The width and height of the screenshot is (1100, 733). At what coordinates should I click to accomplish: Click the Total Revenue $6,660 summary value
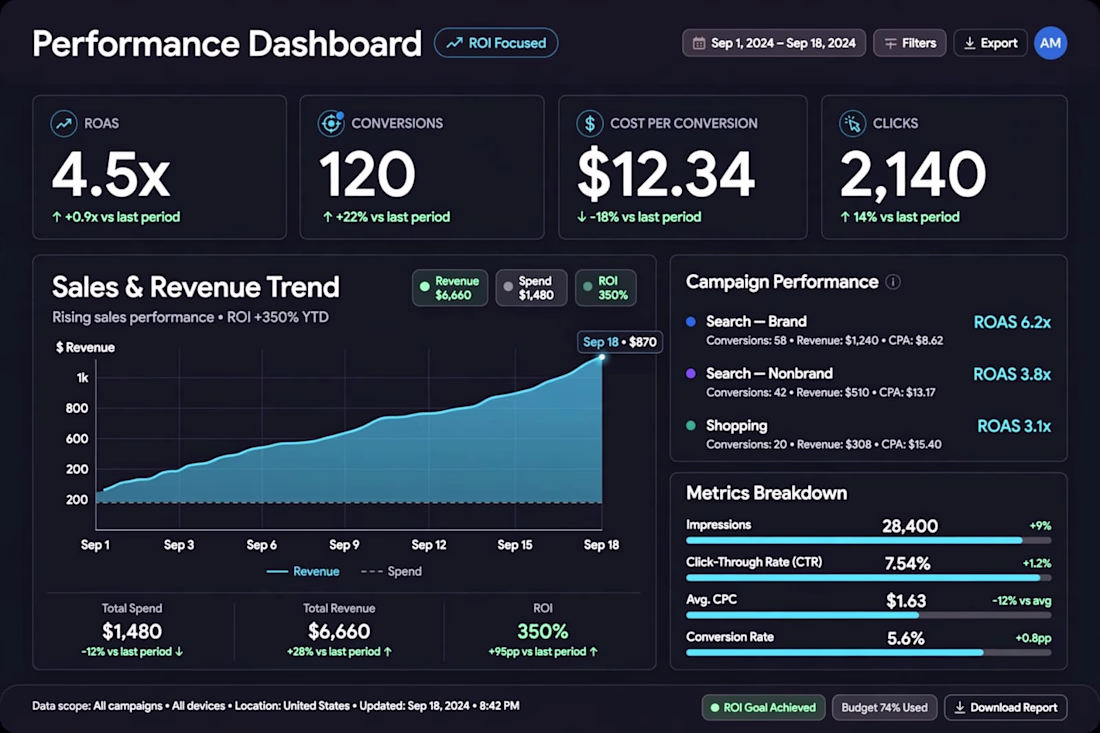click(x=339, y=631)
